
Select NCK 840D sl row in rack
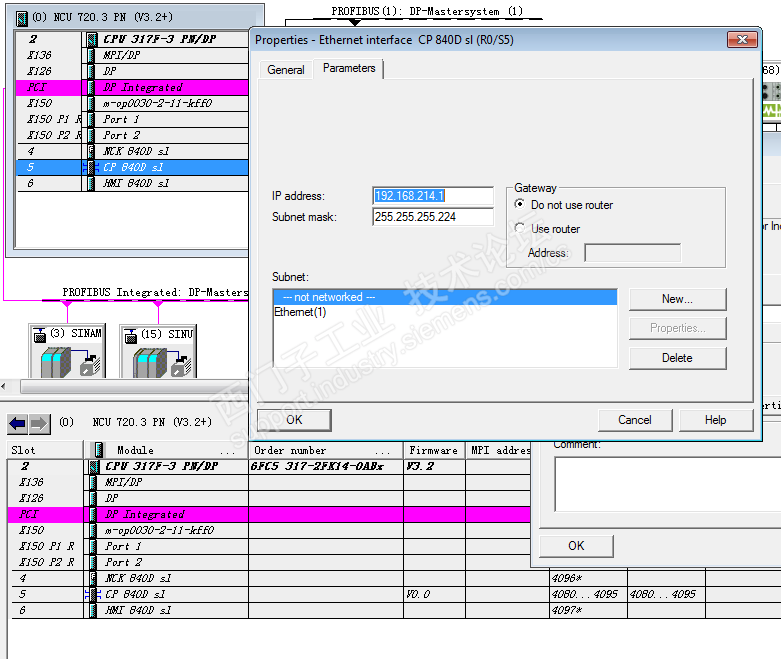click(132, 151)
